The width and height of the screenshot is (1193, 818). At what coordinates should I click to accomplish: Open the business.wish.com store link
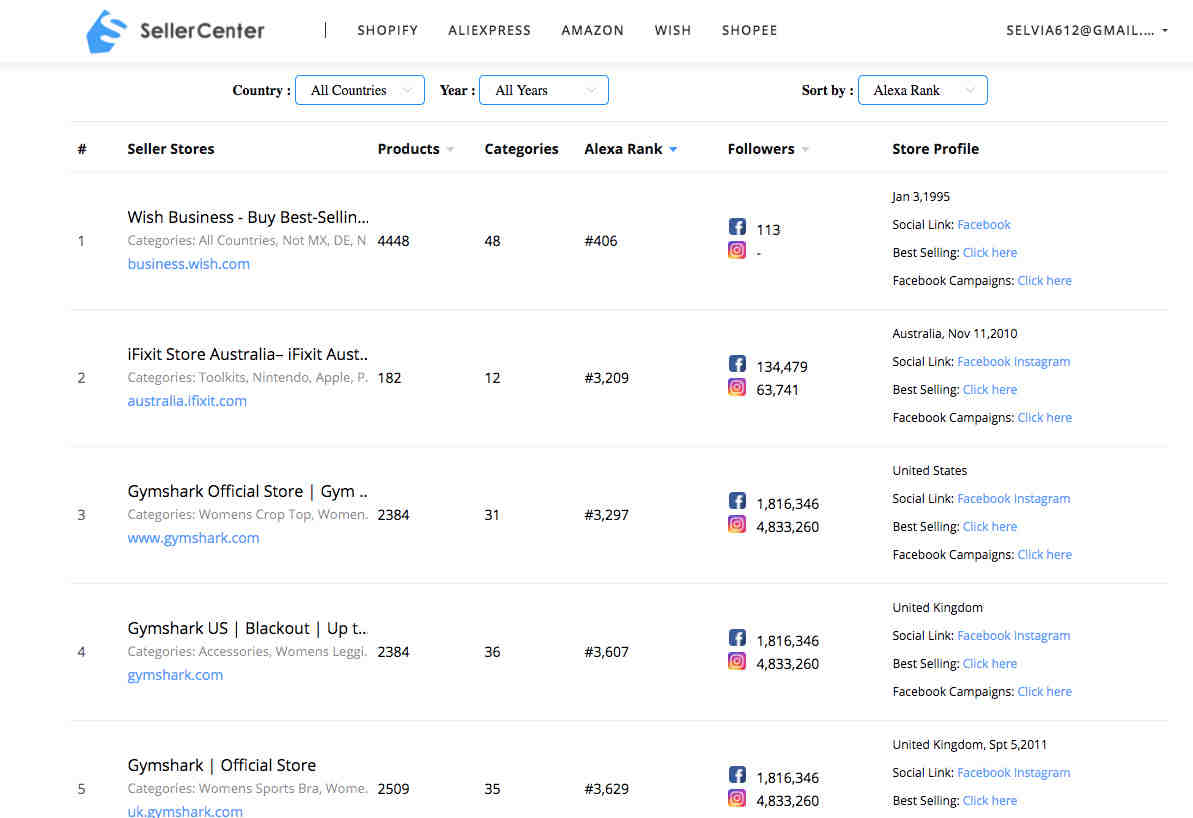tap(189, 264)
